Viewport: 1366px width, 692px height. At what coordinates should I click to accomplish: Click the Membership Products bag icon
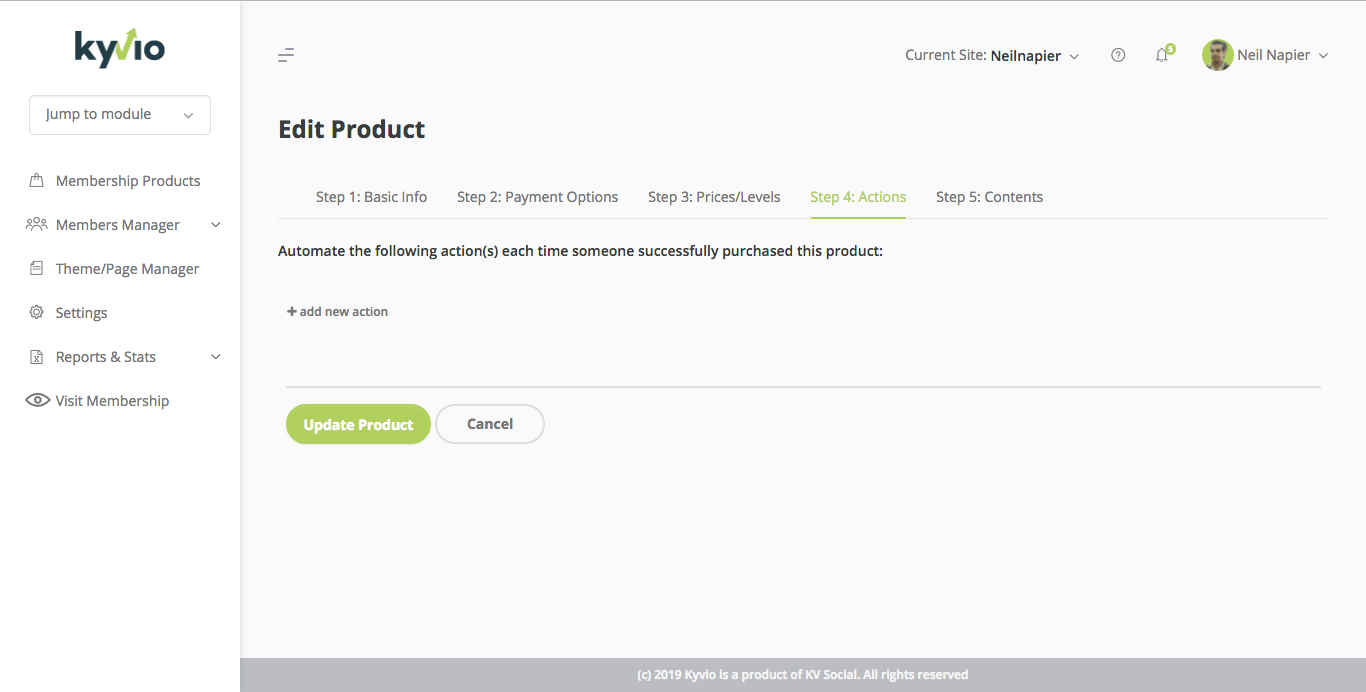37,181
